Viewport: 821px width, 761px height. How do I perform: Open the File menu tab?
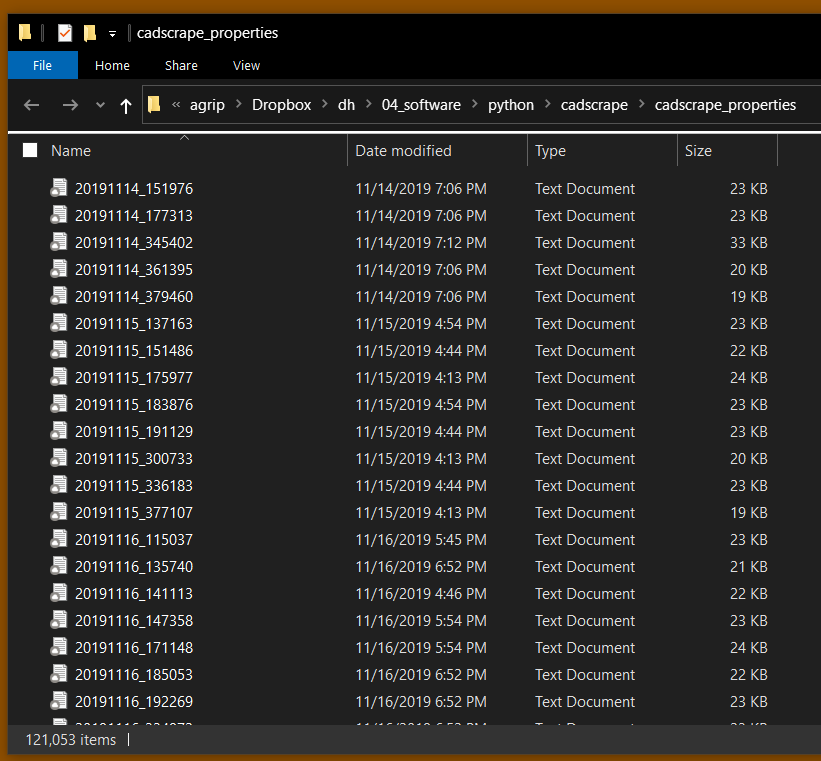click(x=42, y=65)
